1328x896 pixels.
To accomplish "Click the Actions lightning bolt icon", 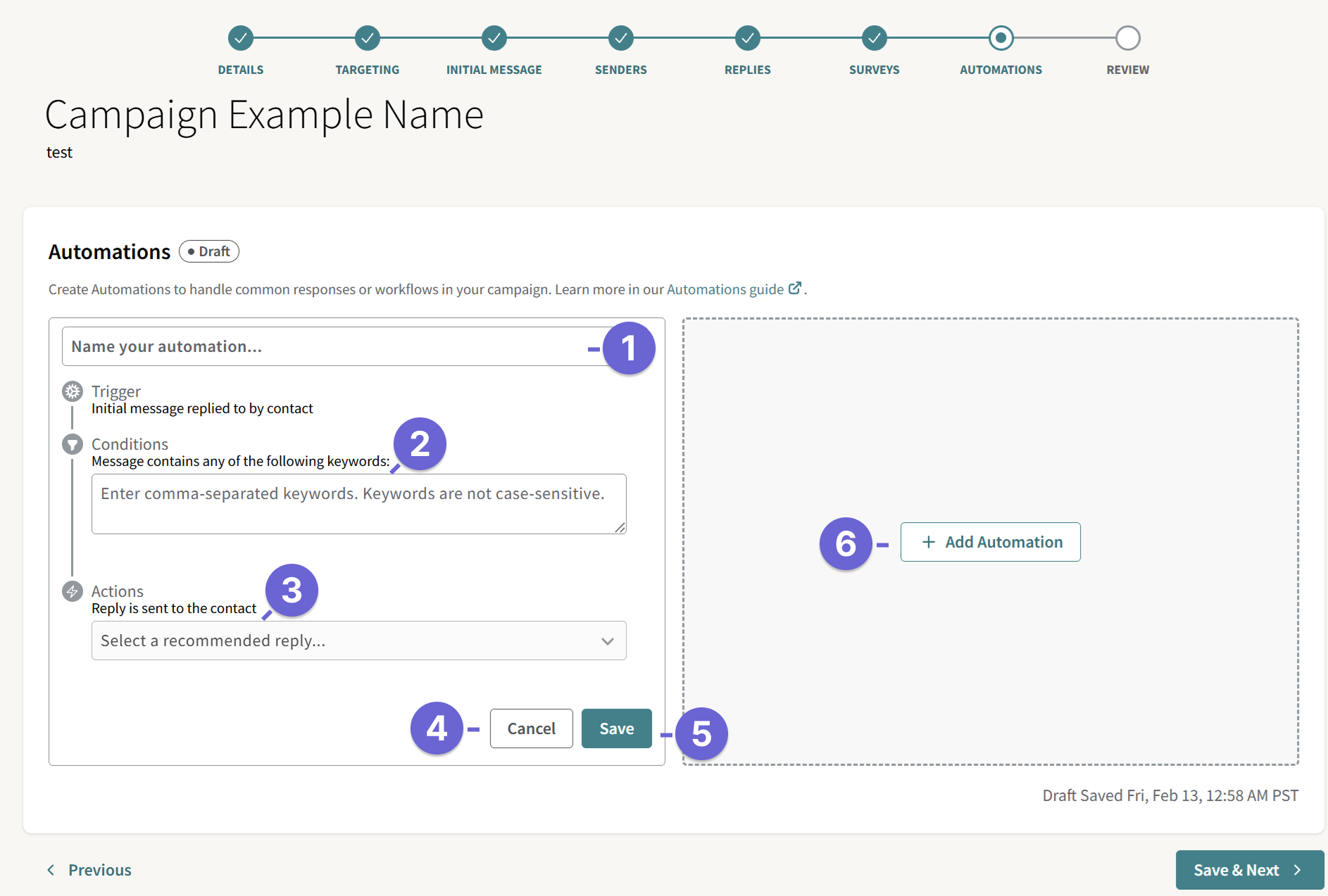I will click(73, 591).
